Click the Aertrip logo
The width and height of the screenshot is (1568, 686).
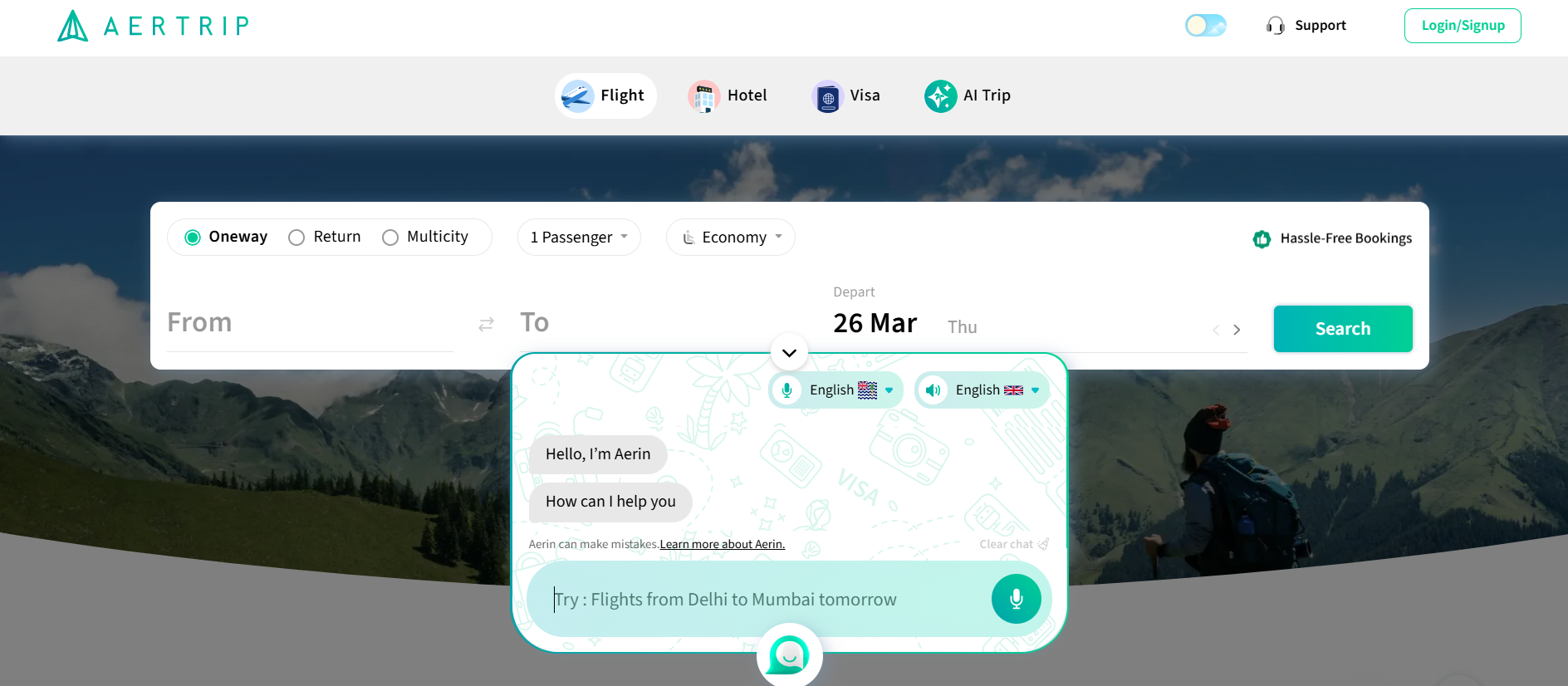click(x=154, y=26)
